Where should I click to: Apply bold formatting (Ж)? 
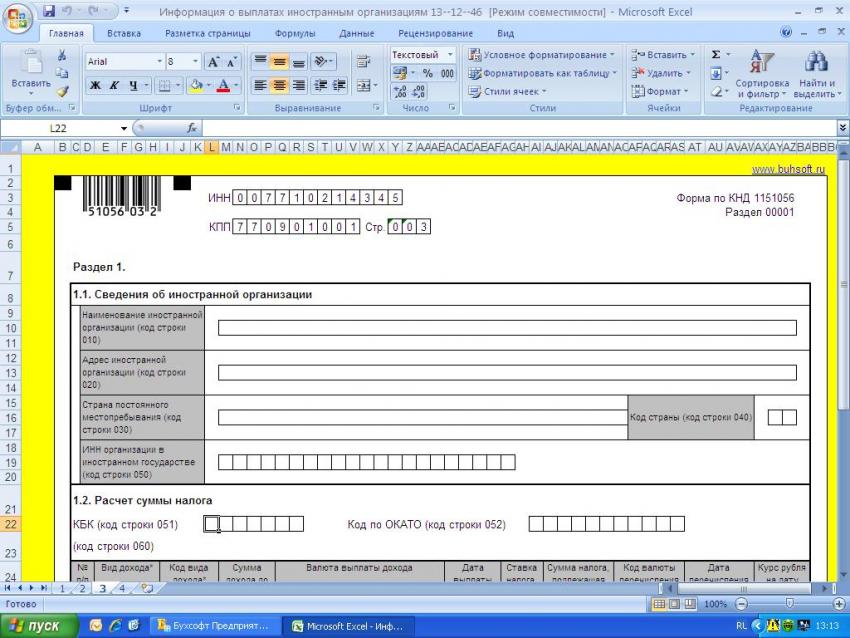click(96, 86)
